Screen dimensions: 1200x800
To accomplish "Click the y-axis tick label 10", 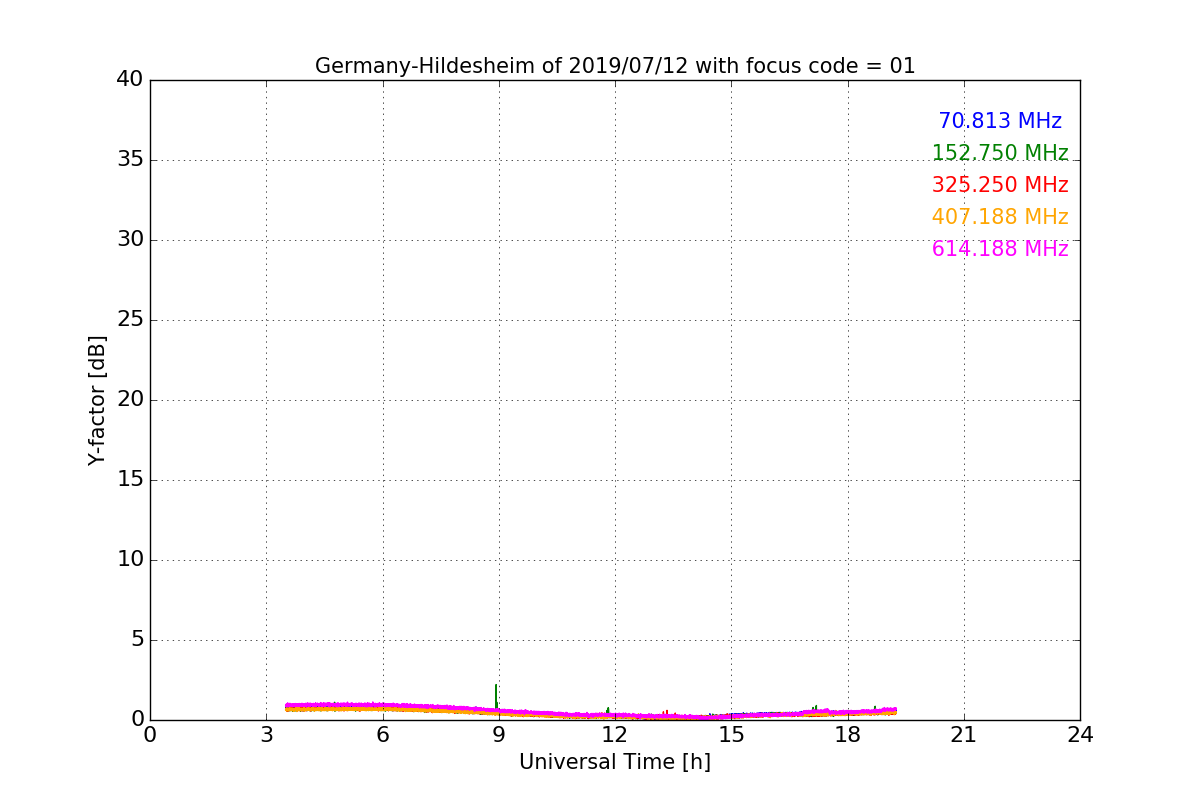I will [x=130, y=560].
